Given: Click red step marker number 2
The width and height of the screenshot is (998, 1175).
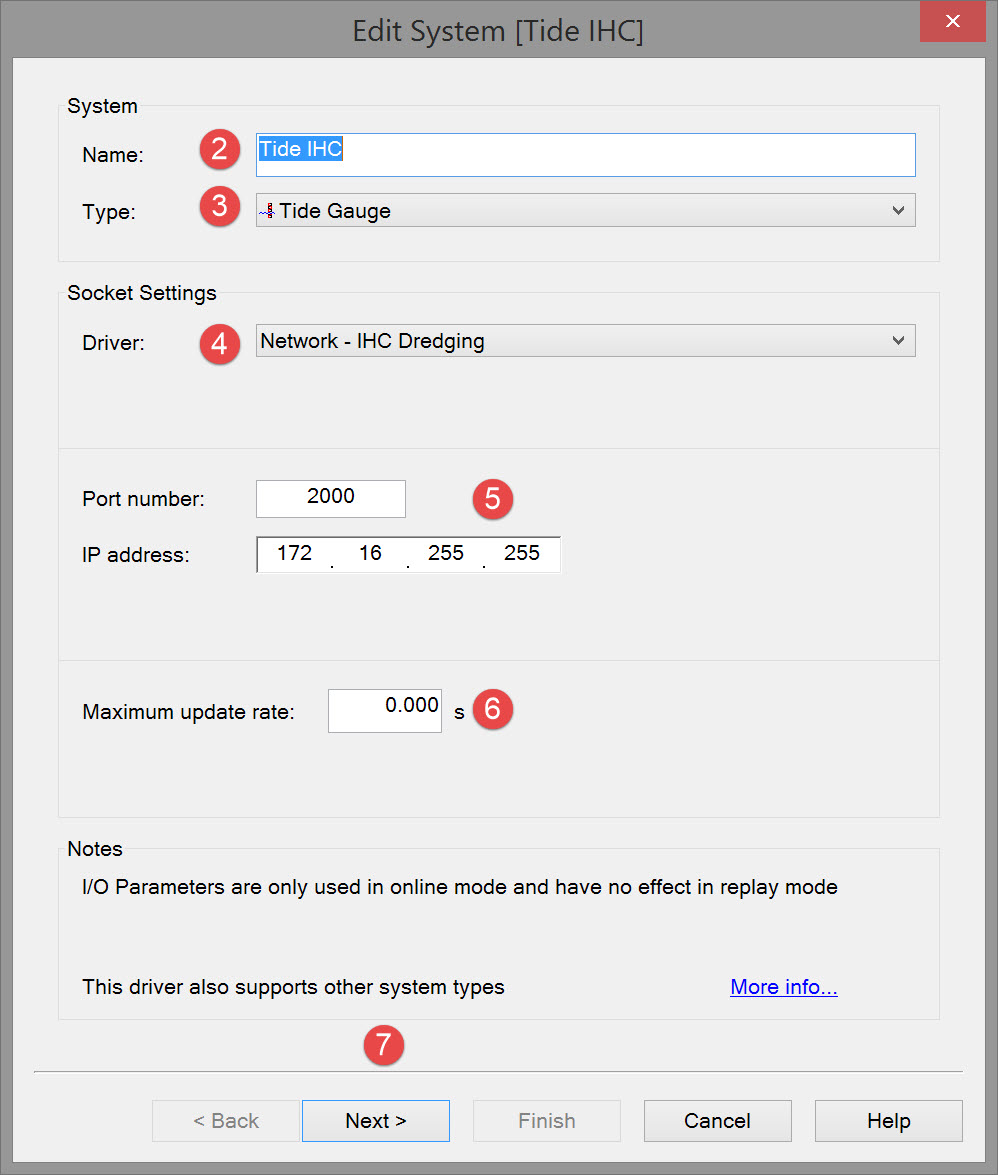Looking at the screenshot, I should tap(219, 150).
